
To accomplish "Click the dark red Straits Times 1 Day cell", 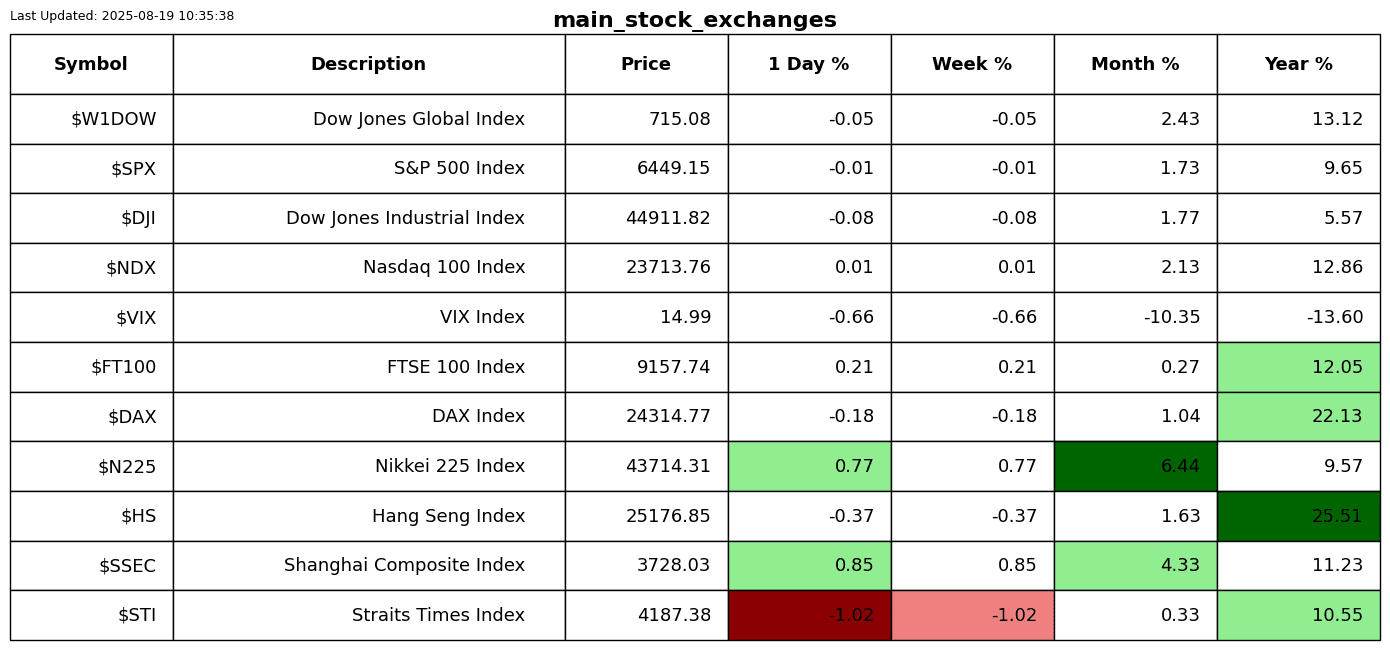I will [809, 616].
